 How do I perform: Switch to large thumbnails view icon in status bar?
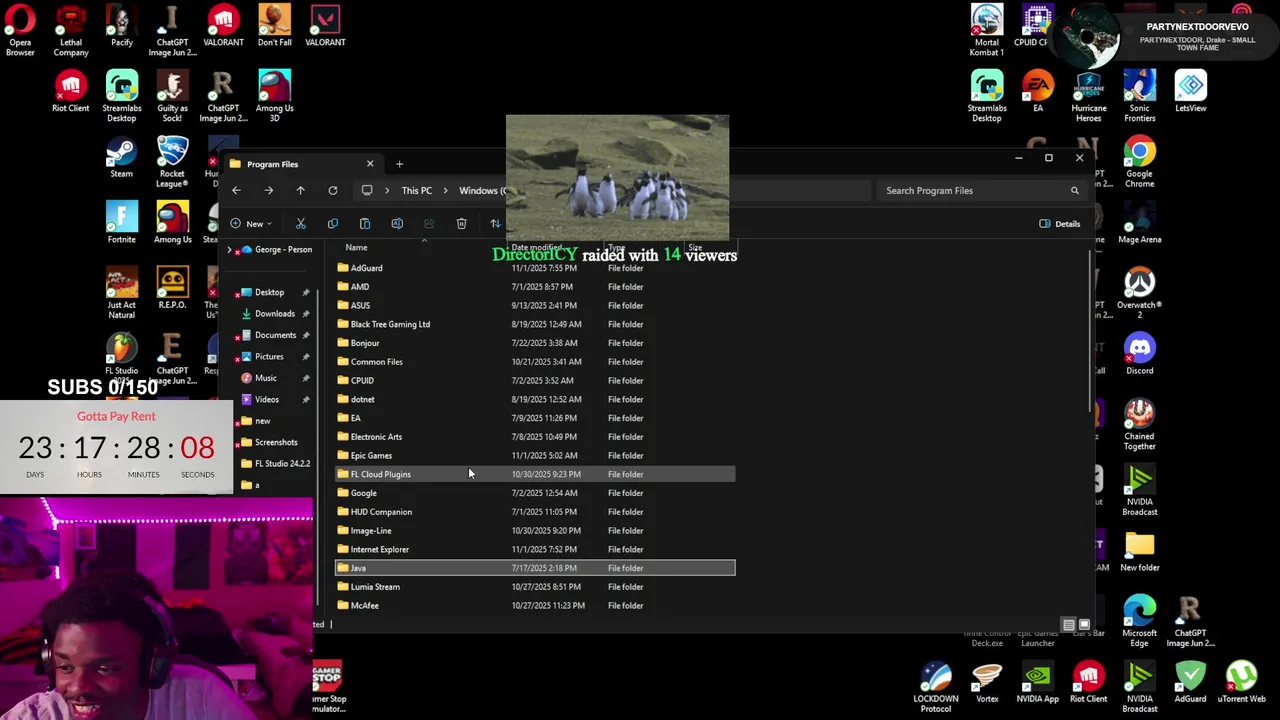tap(1084, 625)
